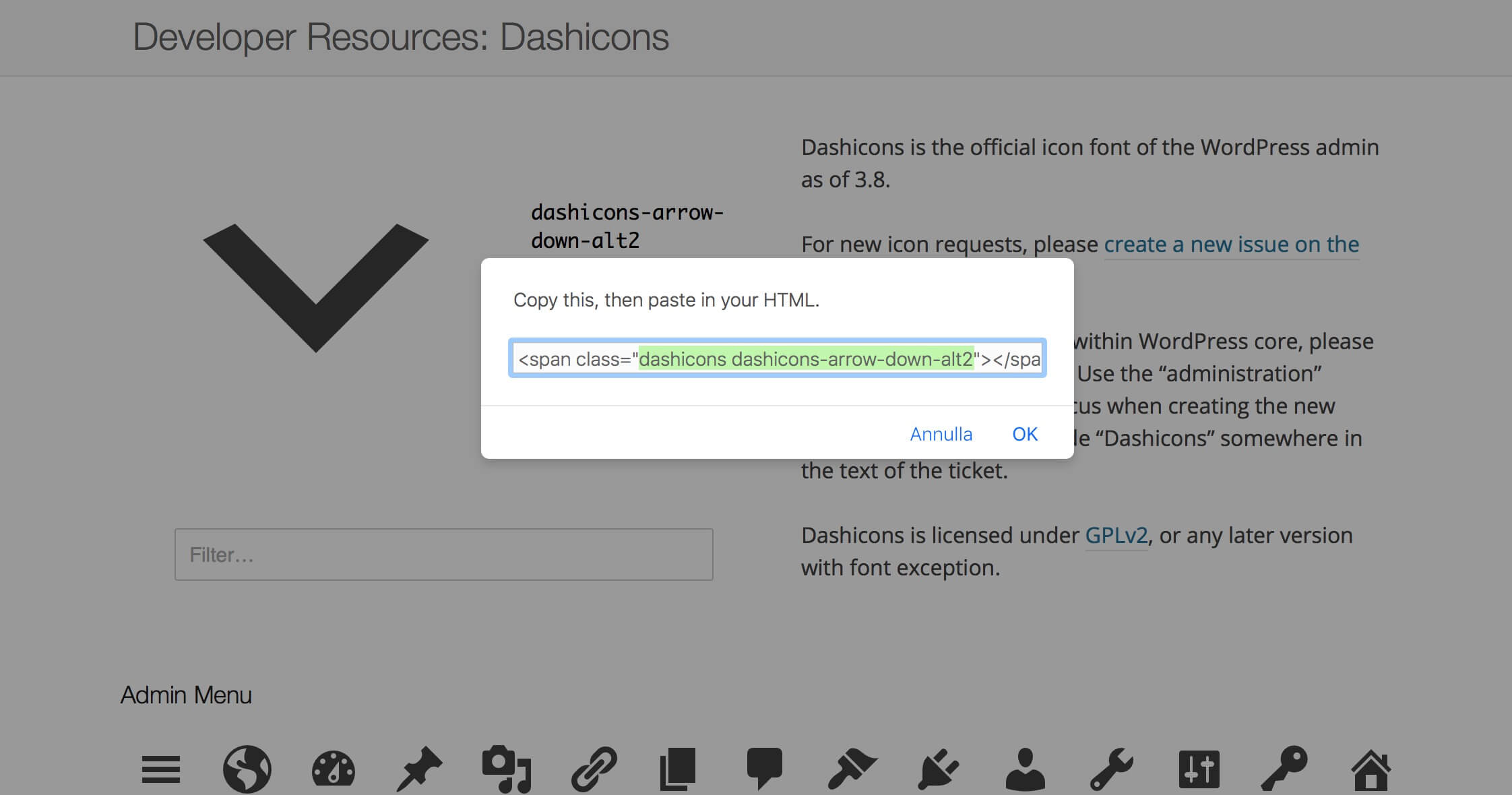Viewport: 1512px width, 795px height.
Task: Select the stacked pages dashicon
Action: point(678,769)
